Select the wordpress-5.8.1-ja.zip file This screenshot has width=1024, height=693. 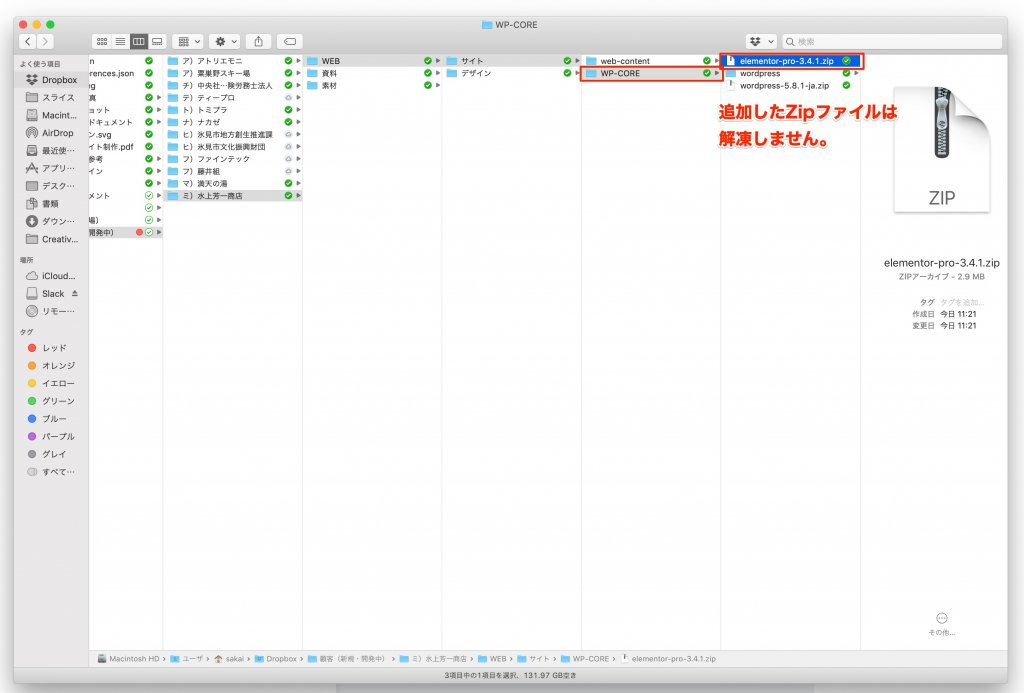click(785, 85)
